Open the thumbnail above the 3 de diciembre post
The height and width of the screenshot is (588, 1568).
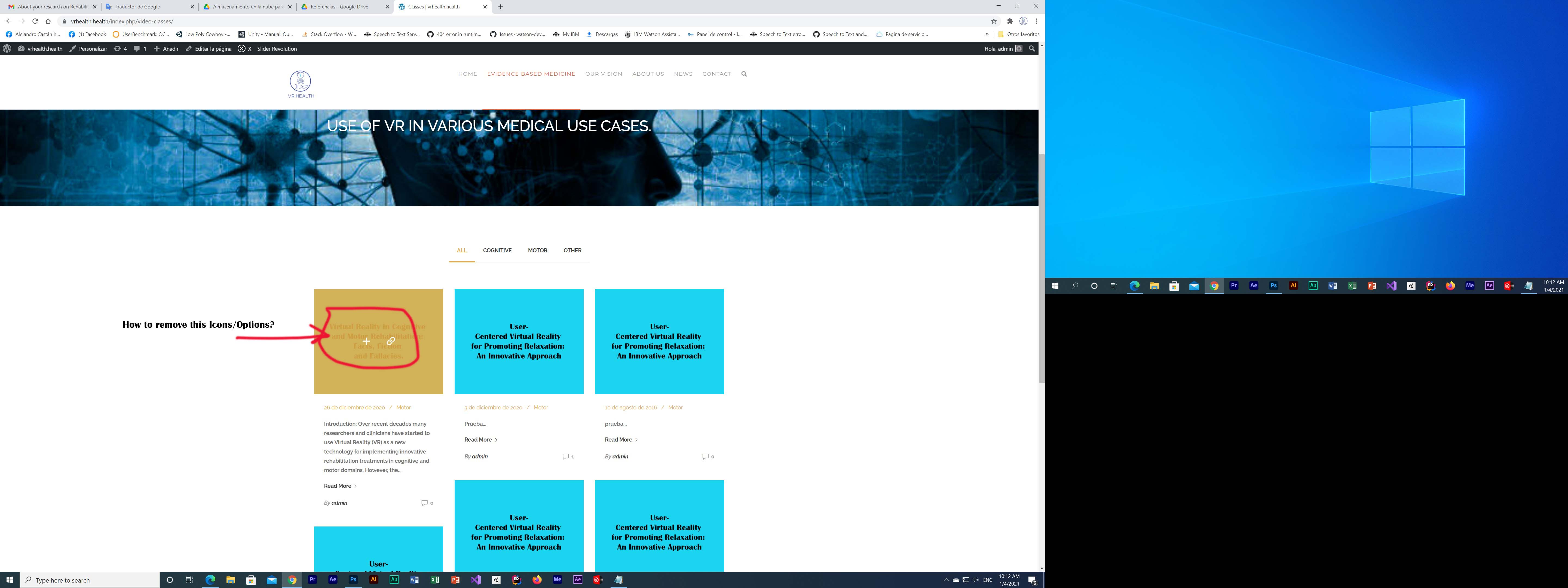click(x=519, y=341)
